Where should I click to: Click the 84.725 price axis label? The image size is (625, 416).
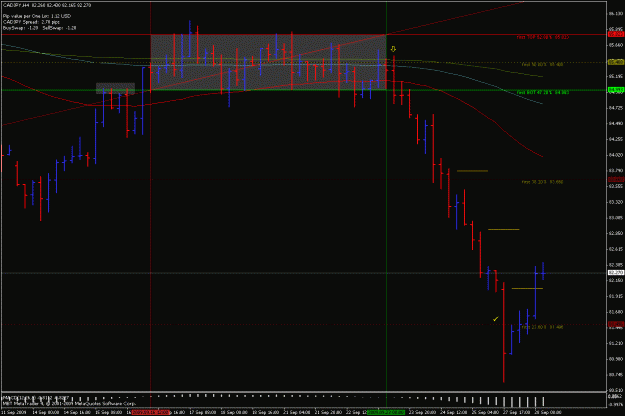tap(616, 108)
